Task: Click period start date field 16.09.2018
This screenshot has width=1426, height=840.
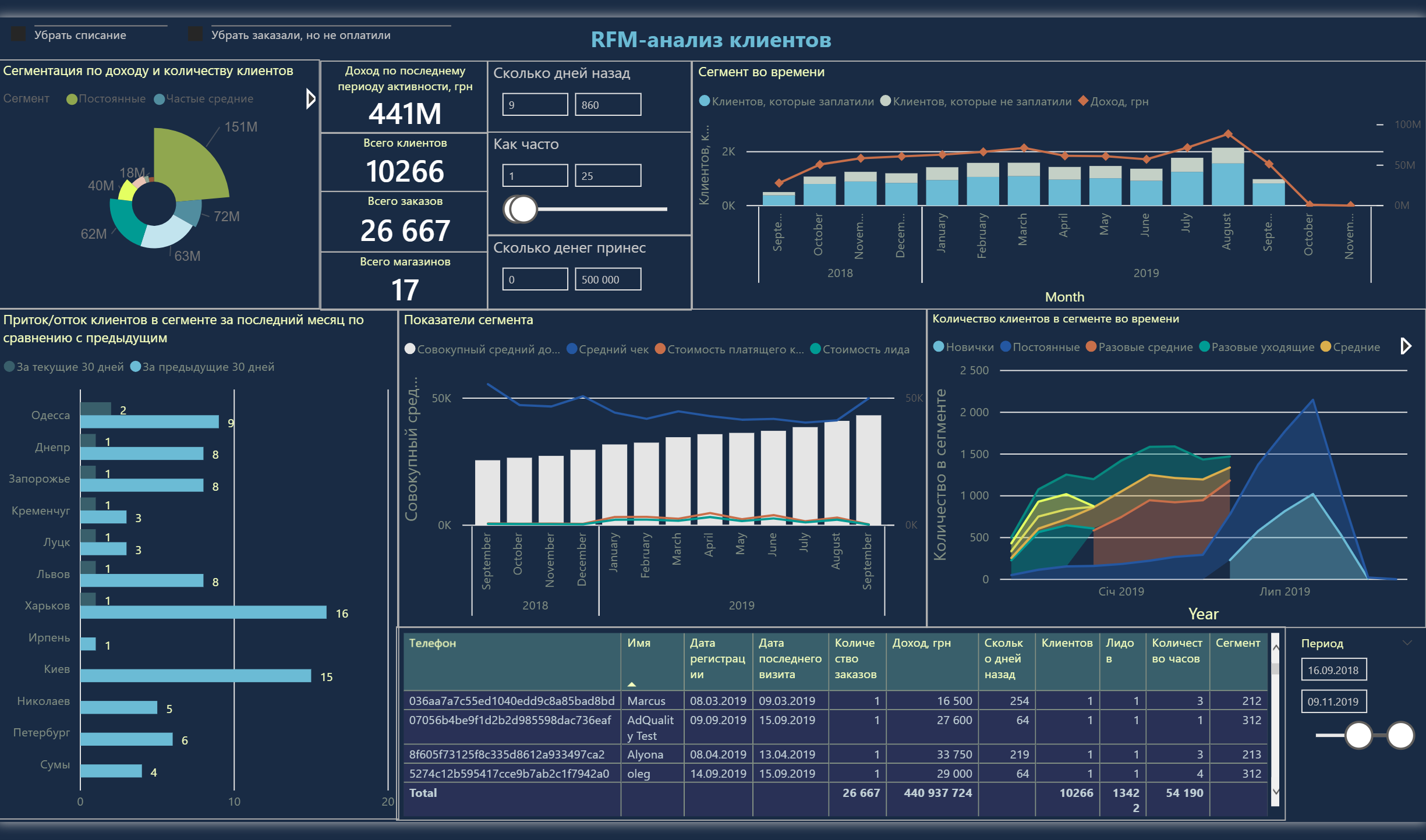Action: tap(1333, 670)
